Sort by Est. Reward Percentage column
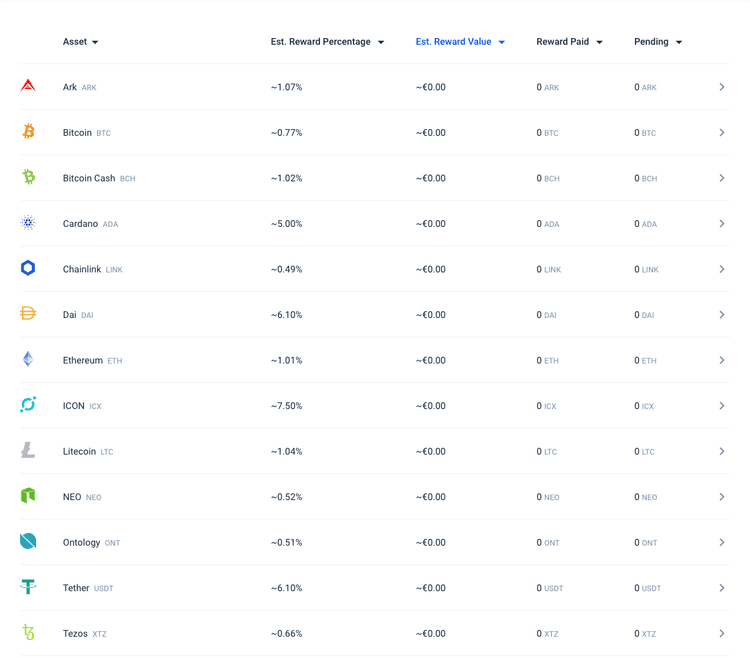750x658 pixels. click(327, 42)
